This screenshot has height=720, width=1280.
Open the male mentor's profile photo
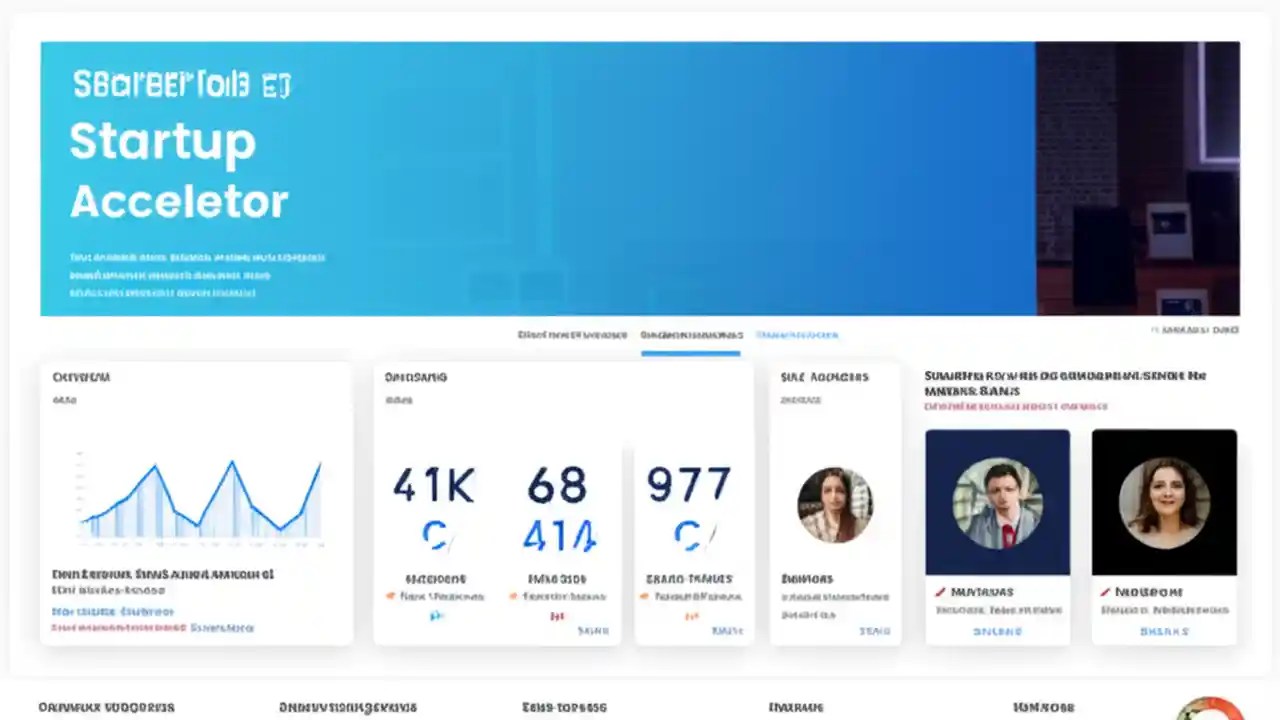coord(997,501)
